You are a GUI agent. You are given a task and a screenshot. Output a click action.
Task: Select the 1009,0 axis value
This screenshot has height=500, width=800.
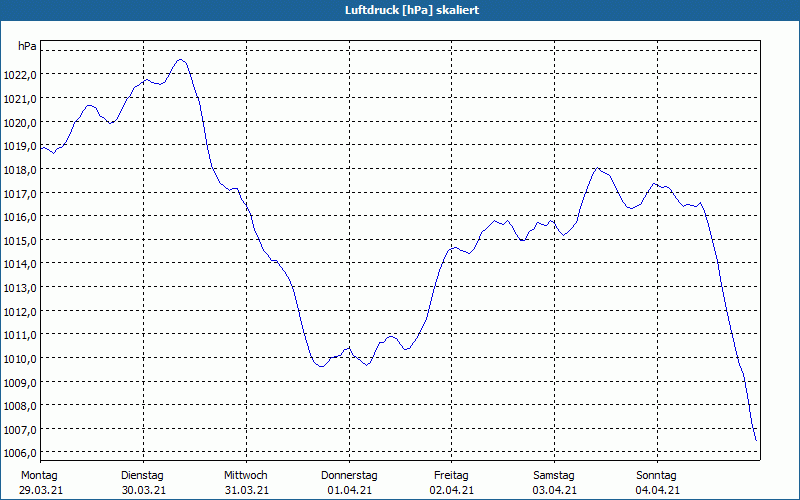[x=20, y=383]
